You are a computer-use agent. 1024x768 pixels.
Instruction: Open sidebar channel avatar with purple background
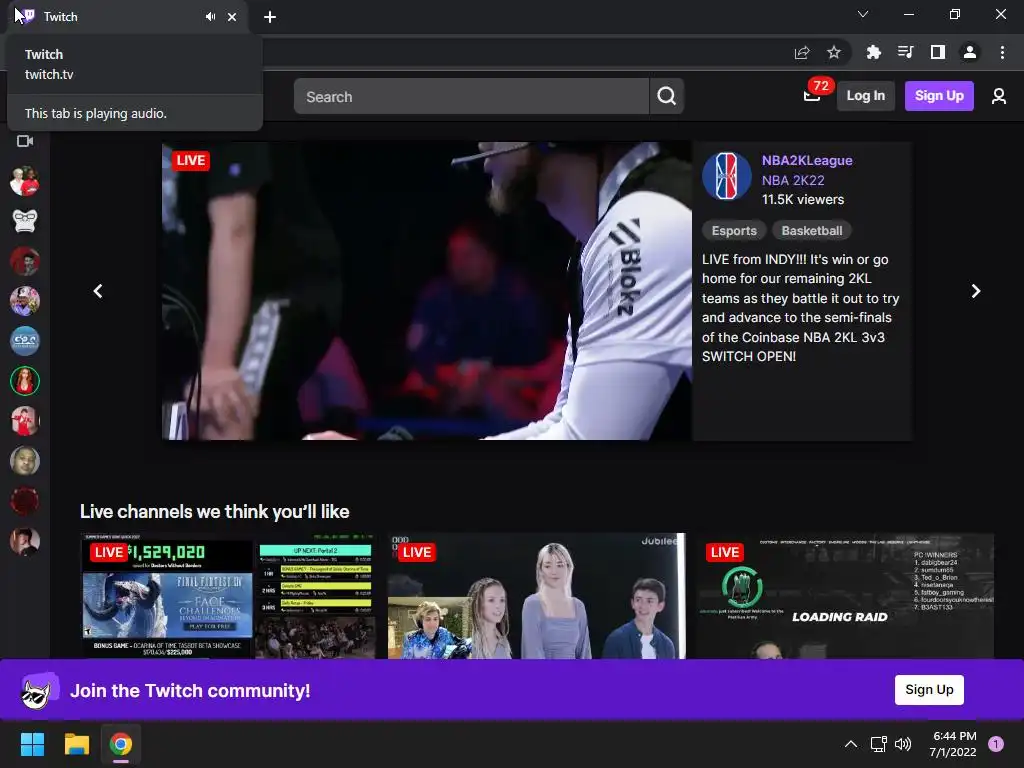point(25,301)
